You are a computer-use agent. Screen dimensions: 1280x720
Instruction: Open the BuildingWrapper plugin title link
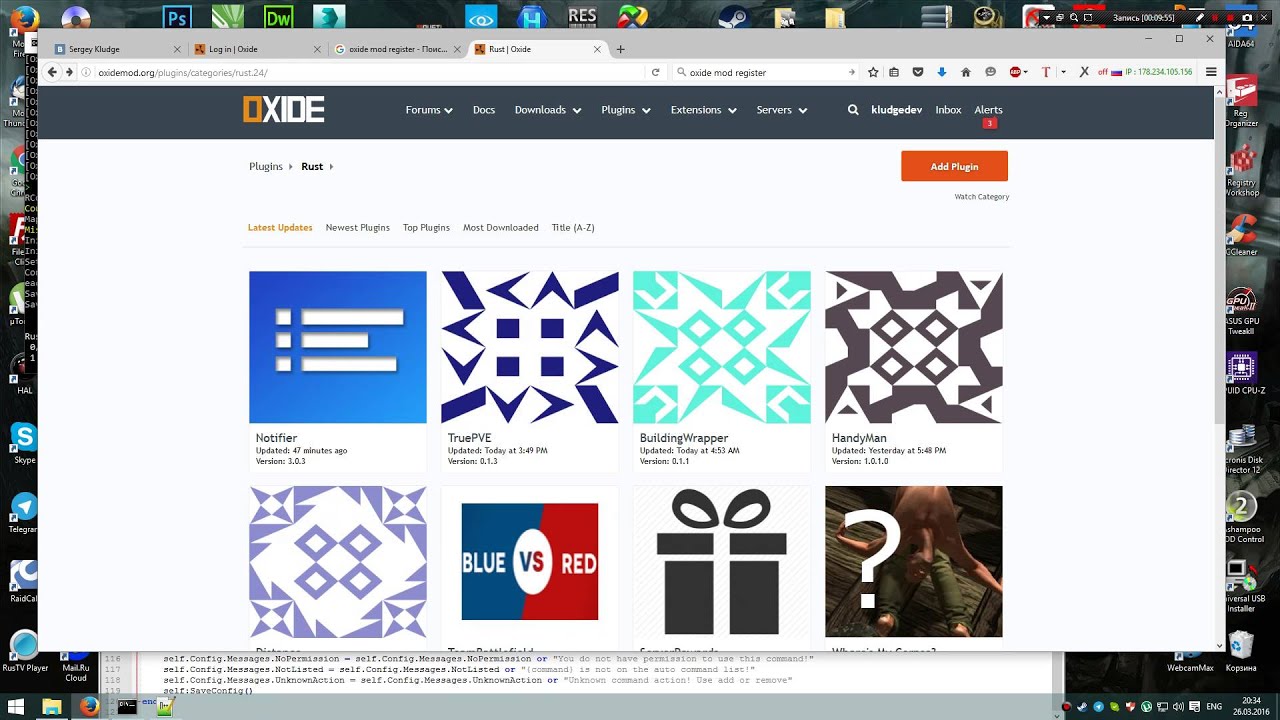pos(684,438)
